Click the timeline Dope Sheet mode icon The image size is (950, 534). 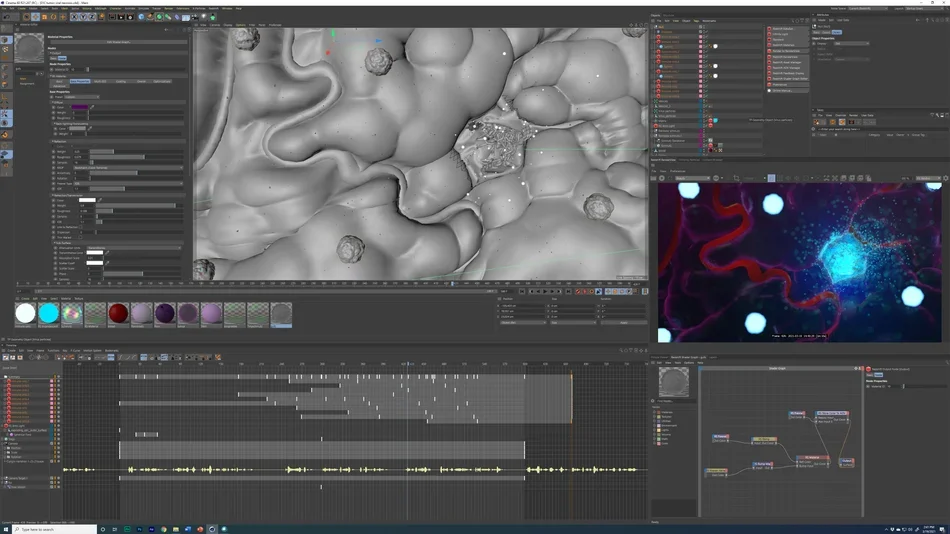point(6,358)
